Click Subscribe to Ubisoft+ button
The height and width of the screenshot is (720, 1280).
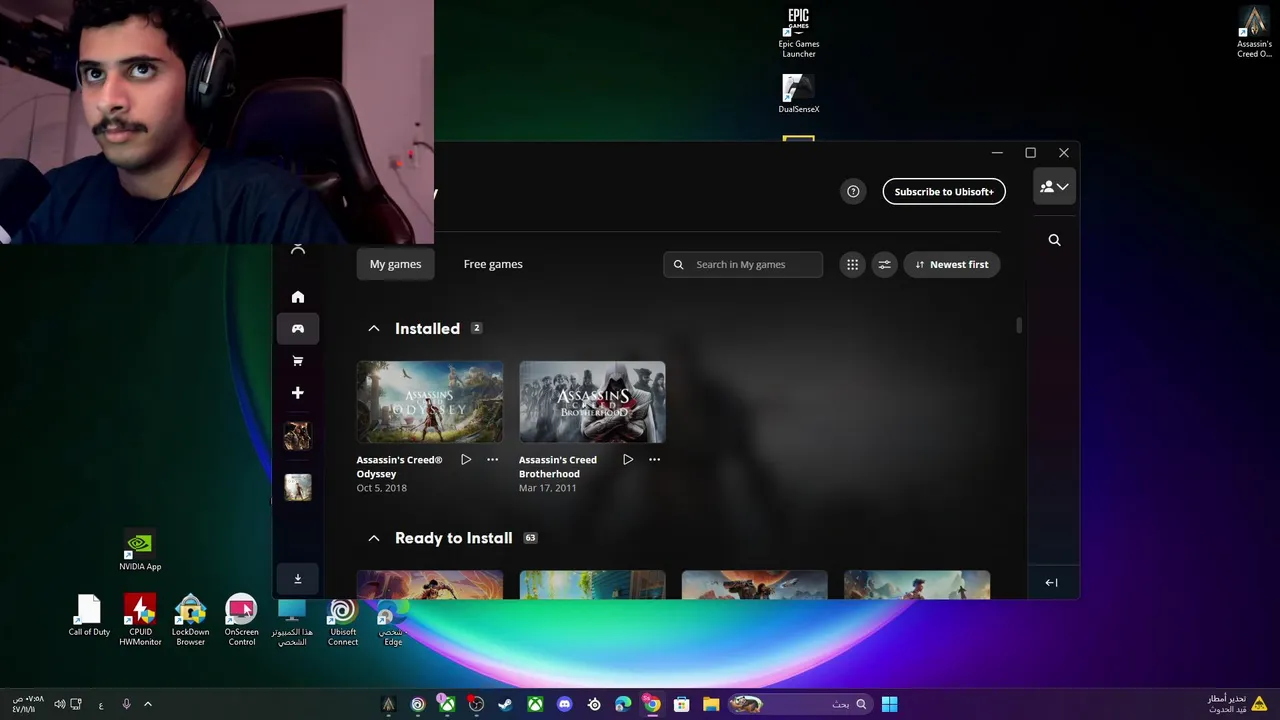944,192
